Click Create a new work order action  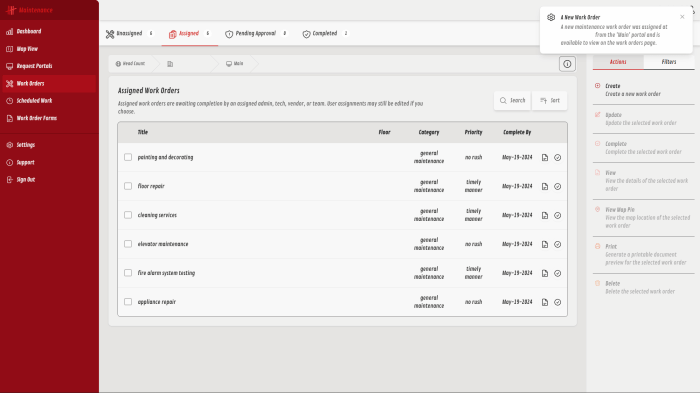click(x=643, y=90)
